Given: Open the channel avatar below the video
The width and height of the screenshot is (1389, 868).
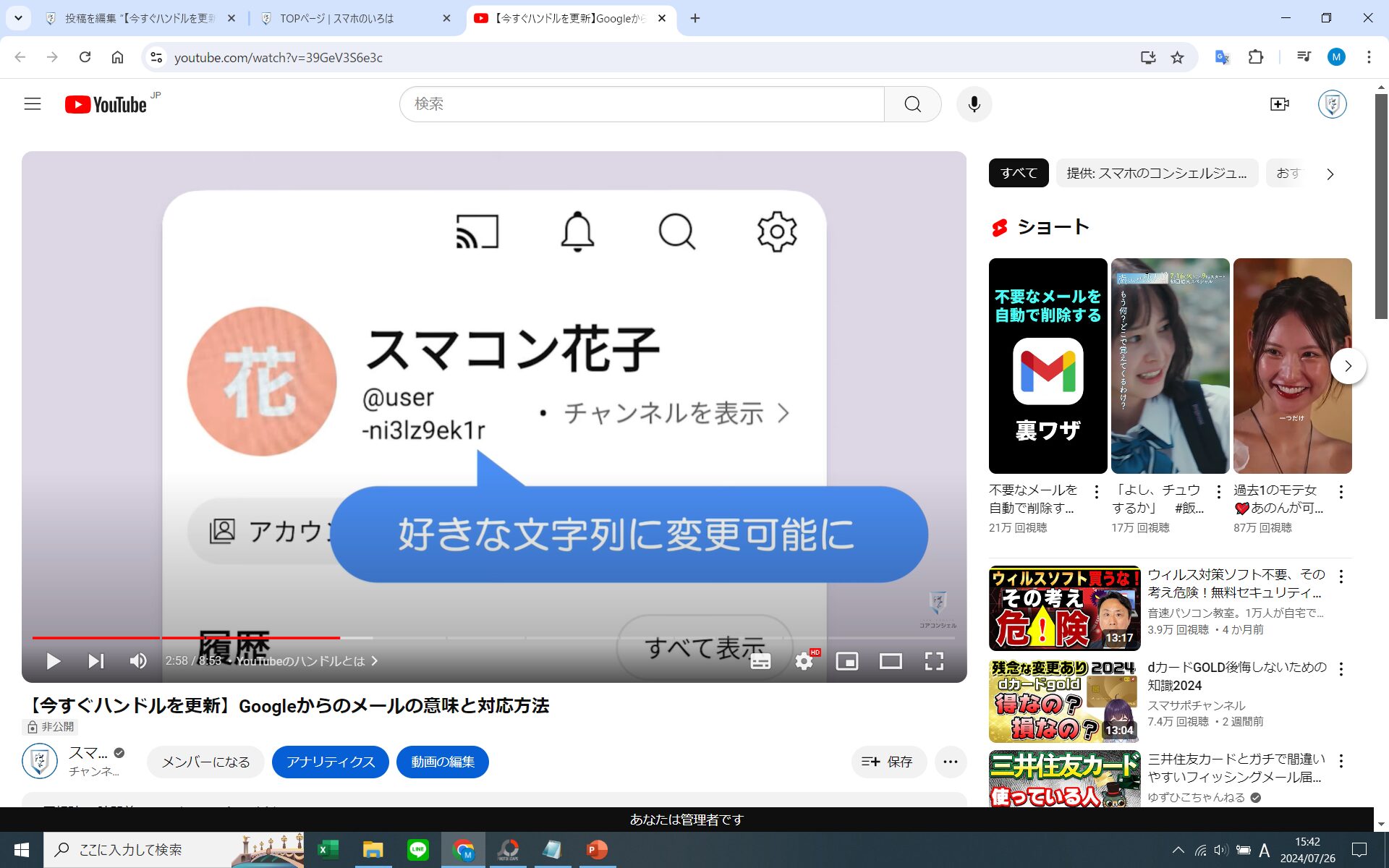Looking at the screenshot, I should tap(40, 761).
